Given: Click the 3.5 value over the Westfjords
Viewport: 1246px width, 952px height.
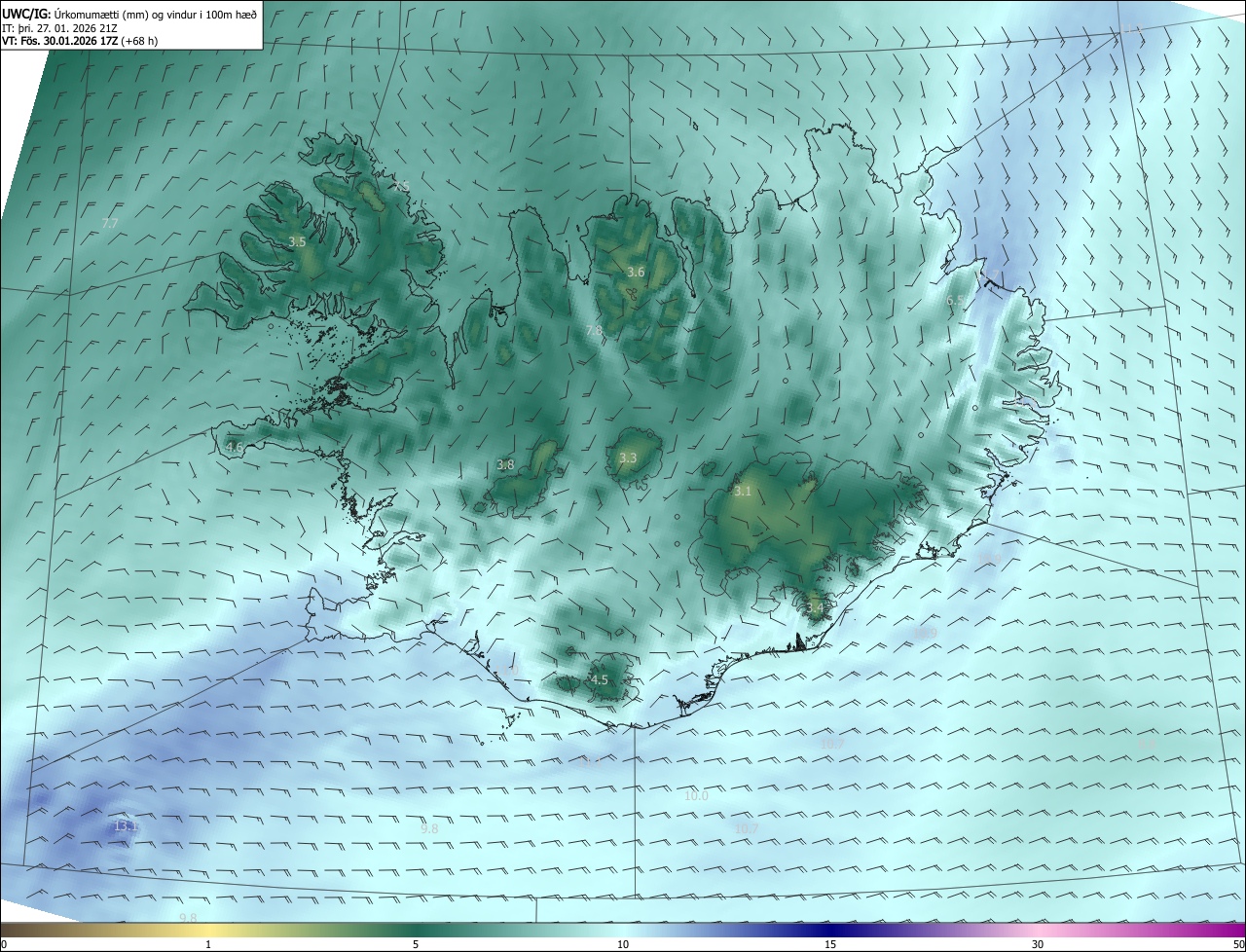Looking at the screenshot, I should [x=298, y=241].
